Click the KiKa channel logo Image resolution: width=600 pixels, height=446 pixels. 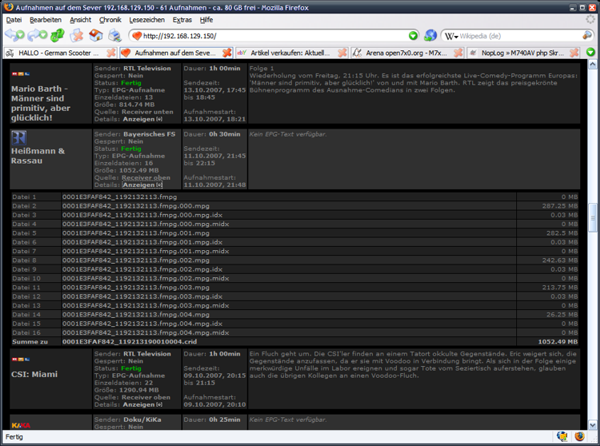point(21,425)
